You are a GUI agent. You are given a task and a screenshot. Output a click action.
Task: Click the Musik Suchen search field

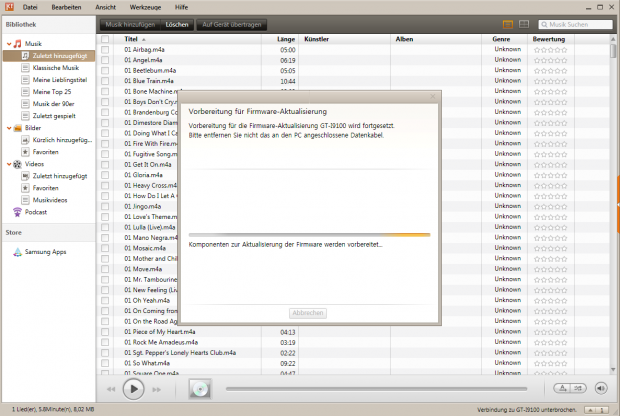575,23
